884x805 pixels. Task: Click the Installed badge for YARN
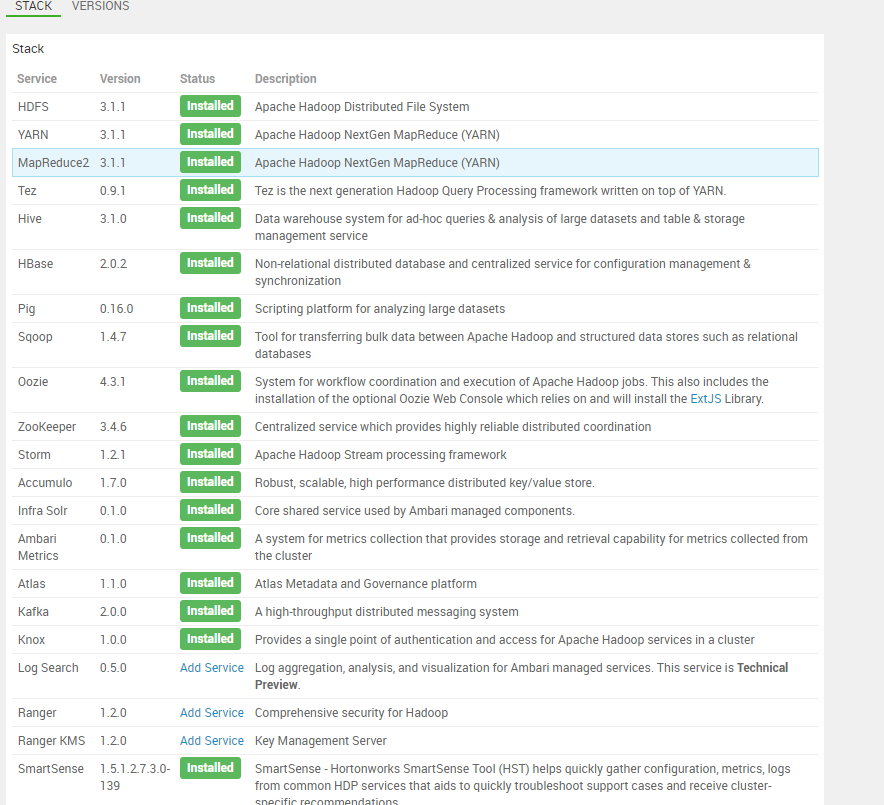[210, 133]
